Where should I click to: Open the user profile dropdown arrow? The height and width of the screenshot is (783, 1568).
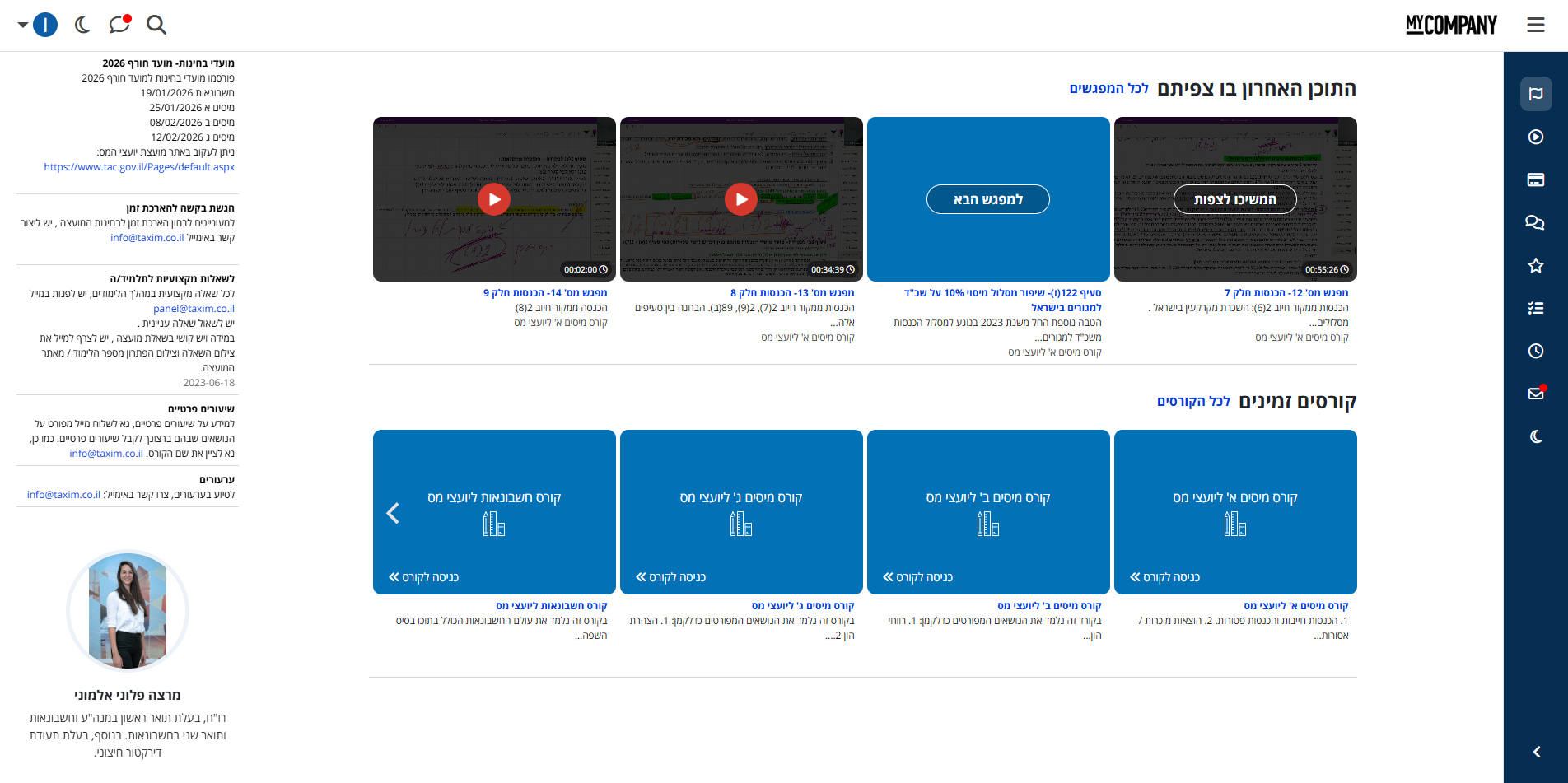(x=23, y=25)
